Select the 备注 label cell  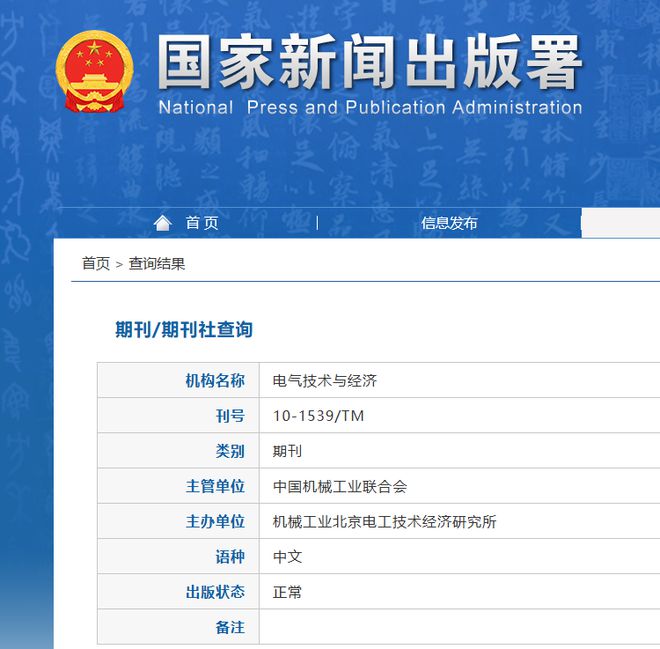pos(178,627)
